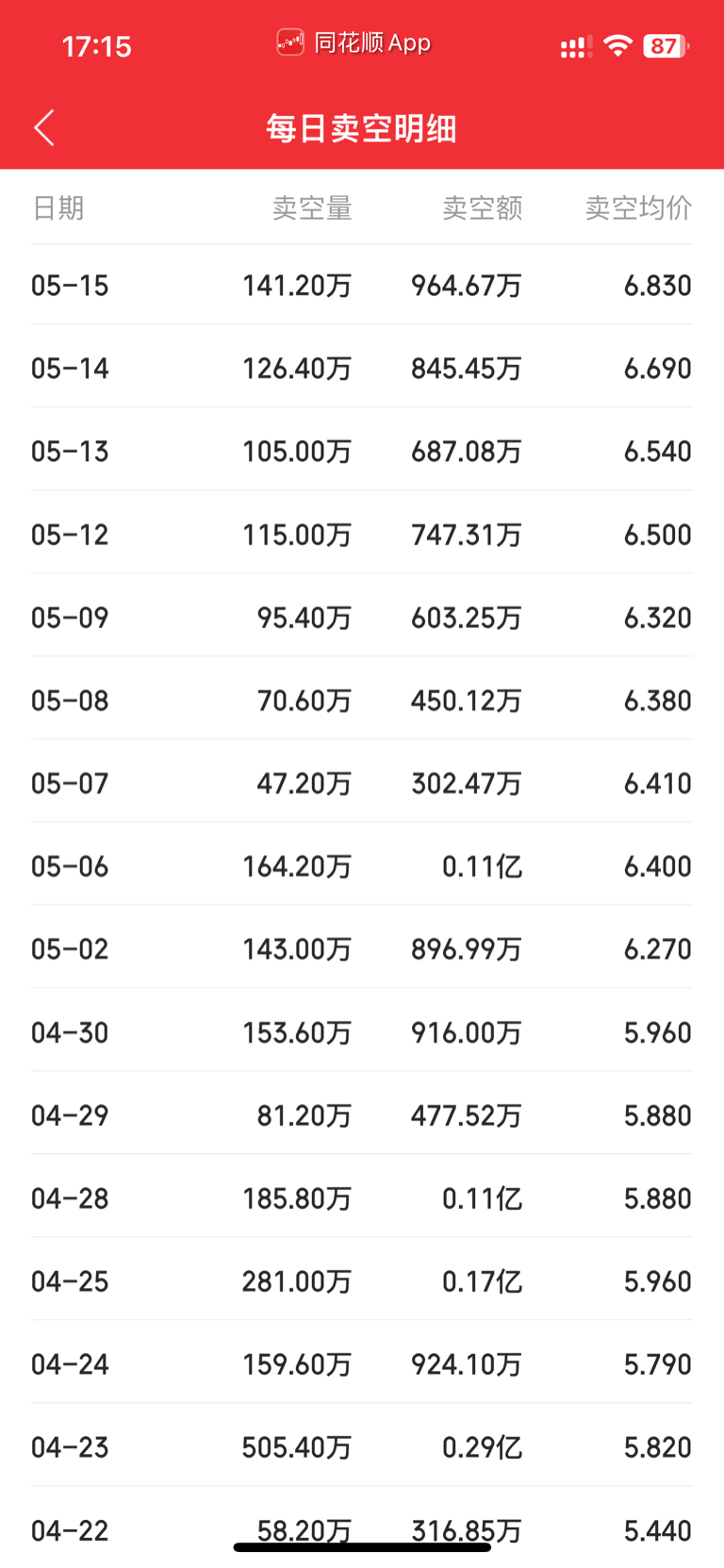Tap the 6.830 average price value

click(x=658, y=285)
